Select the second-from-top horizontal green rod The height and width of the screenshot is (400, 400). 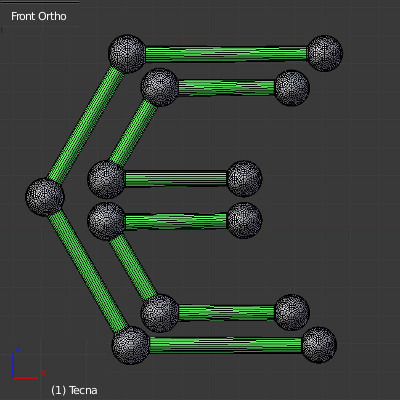point(227,88)
